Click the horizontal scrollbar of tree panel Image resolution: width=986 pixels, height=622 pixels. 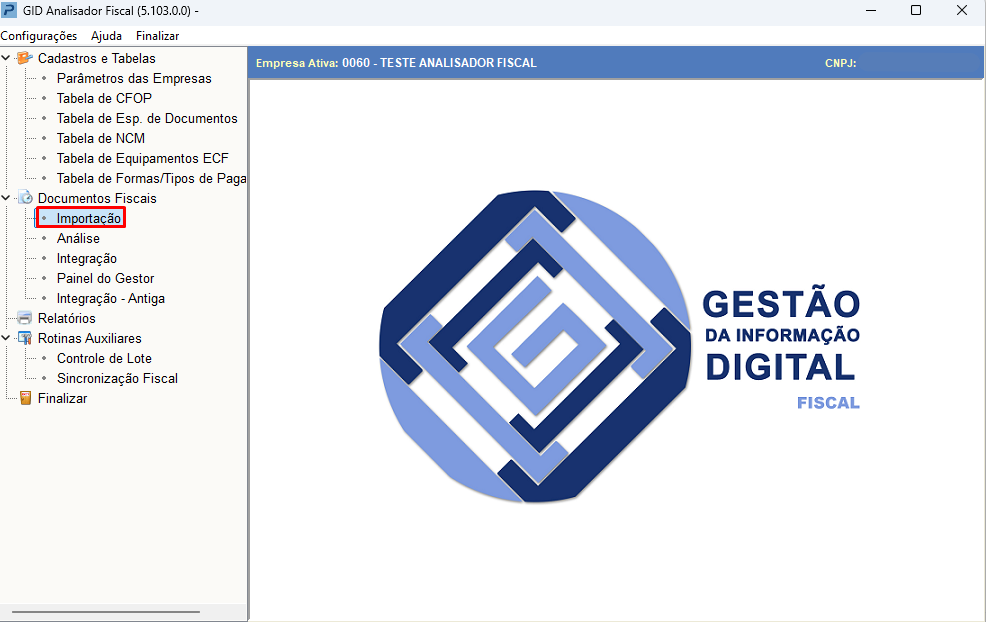tap(106, 611)
